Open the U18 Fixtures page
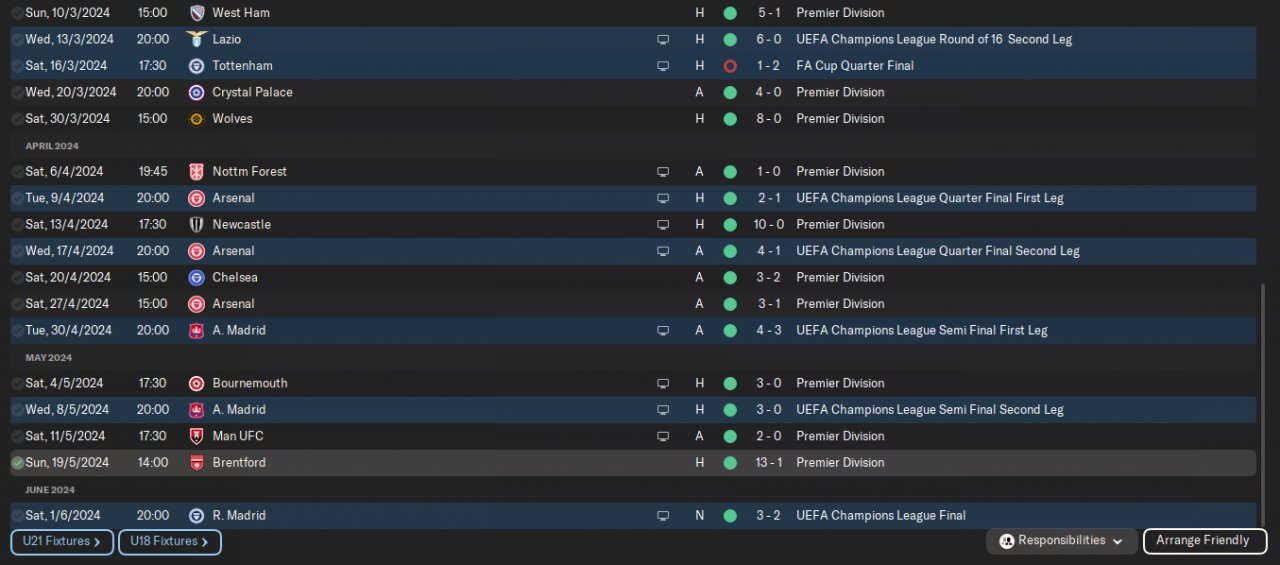Viewport: 1280px width, 565px height. coord(170,542)
